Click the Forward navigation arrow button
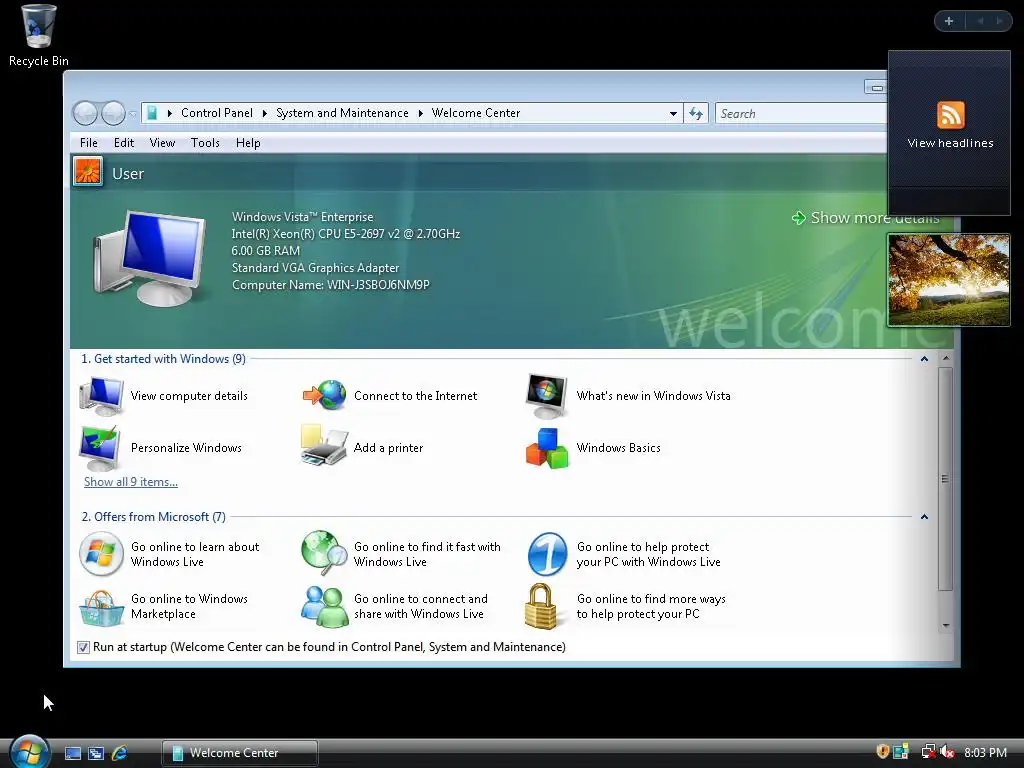The image size is (1024, 768). point(113,114)
